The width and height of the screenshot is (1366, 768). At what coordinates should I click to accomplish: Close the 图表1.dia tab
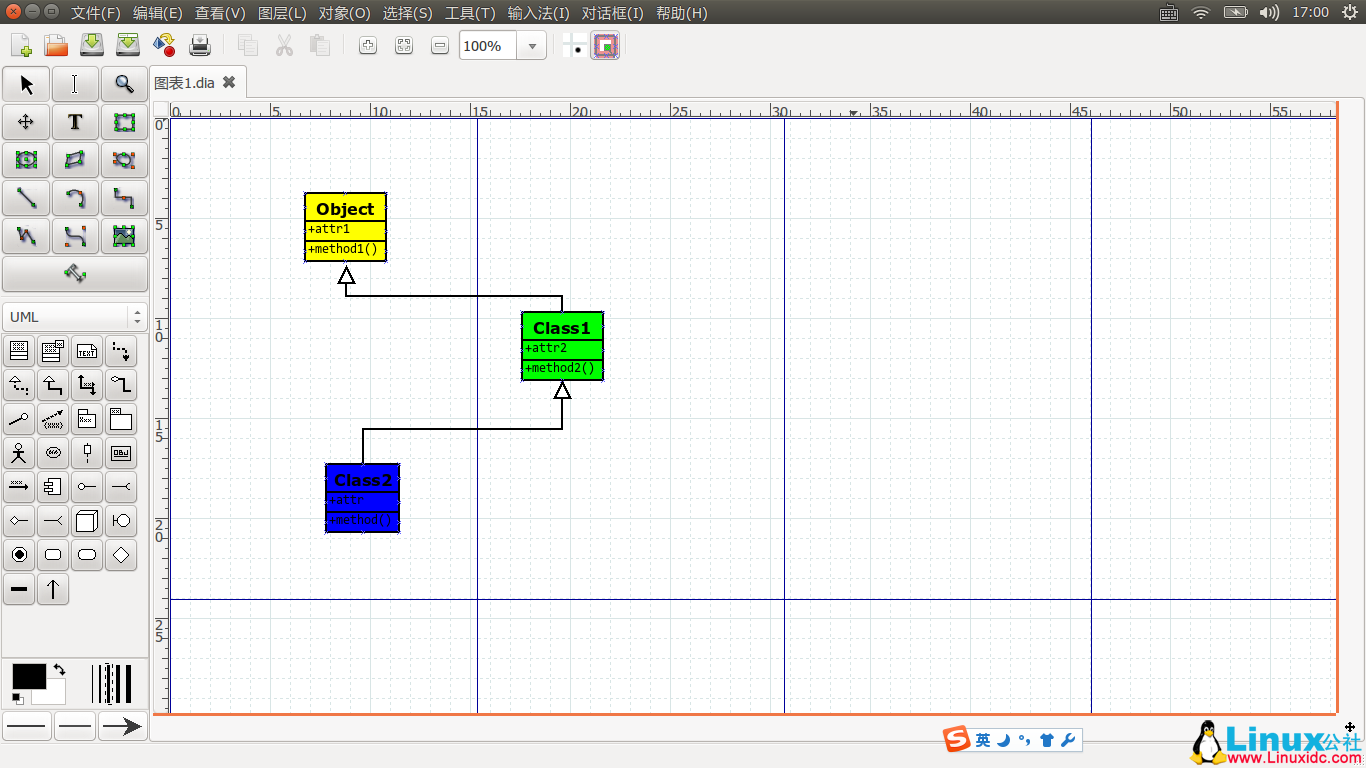[x=229, y=82]
